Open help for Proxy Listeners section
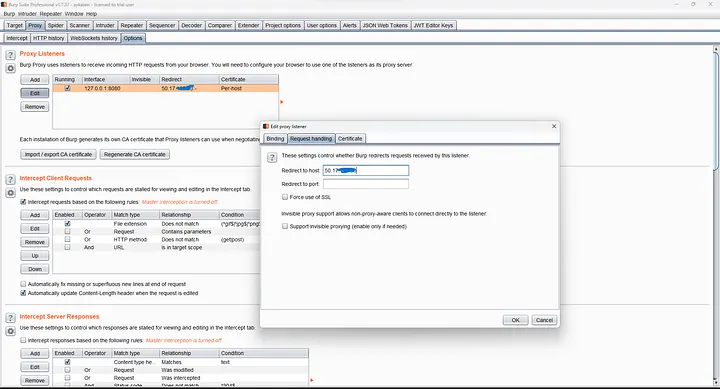 [x=10, y=55]
